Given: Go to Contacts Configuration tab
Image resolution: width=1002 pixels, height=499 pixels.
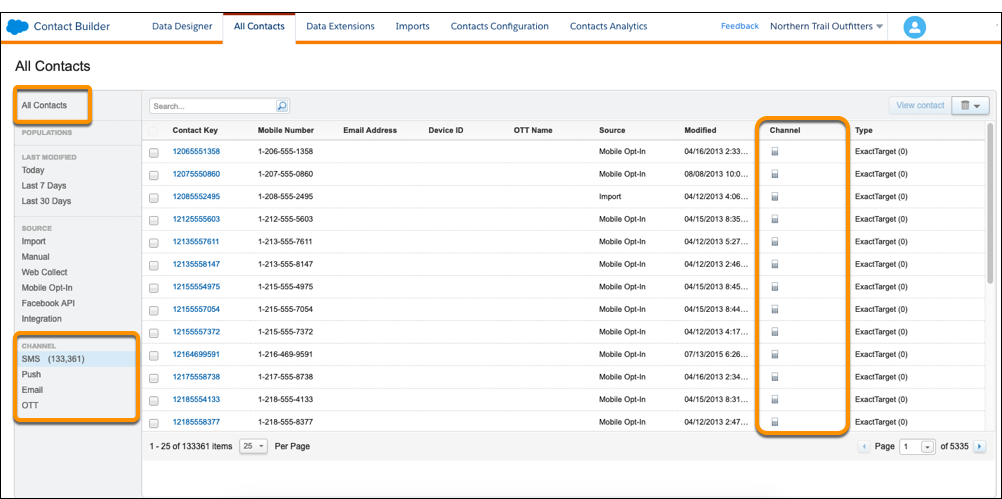Looking at the screenshot, I should click(500, 27).
